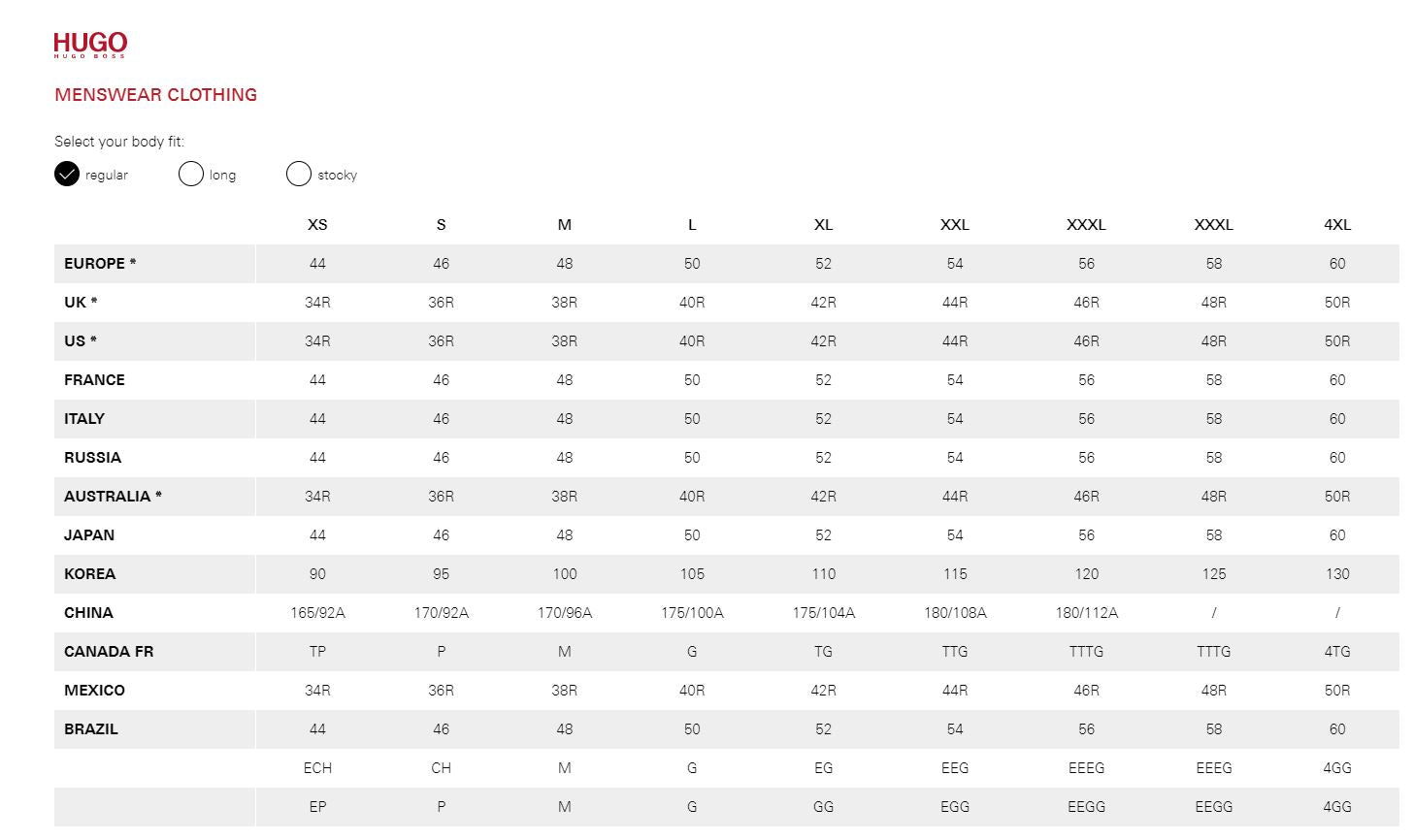Click the Korea 130 value cell
Image resolution: width=1414 pixels, height=840 pixels.
coord(1336,574)
